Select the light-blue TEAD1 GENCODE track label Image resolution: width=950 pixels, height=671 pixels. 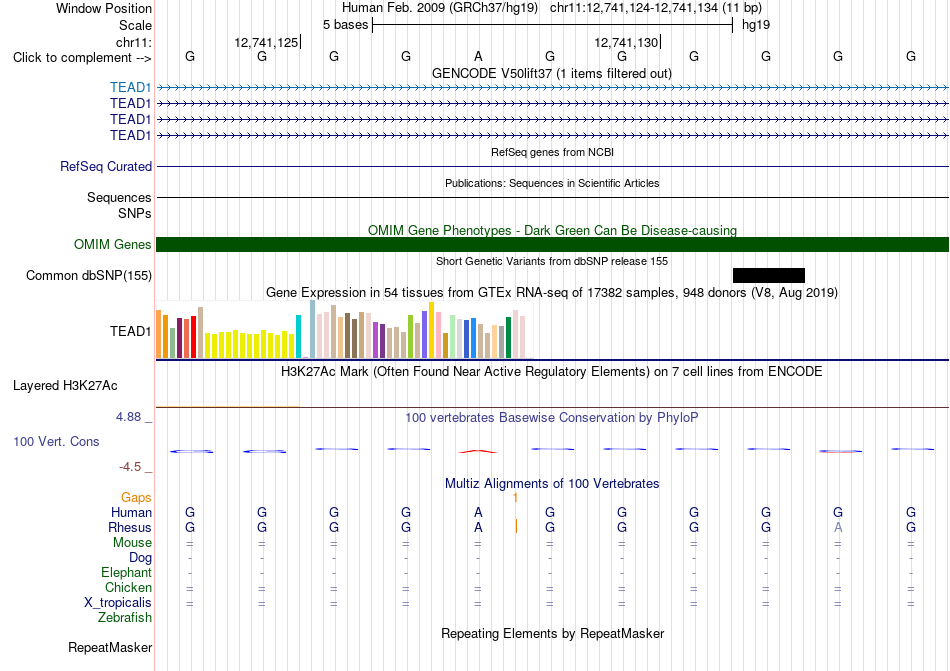tap(130, 88)
